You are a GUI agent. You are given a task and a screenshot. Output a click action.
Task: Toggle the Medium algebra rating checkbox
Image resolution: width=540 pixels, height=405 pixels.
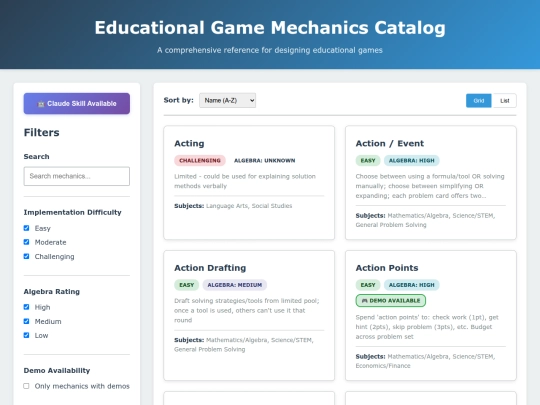pos(27,321)
